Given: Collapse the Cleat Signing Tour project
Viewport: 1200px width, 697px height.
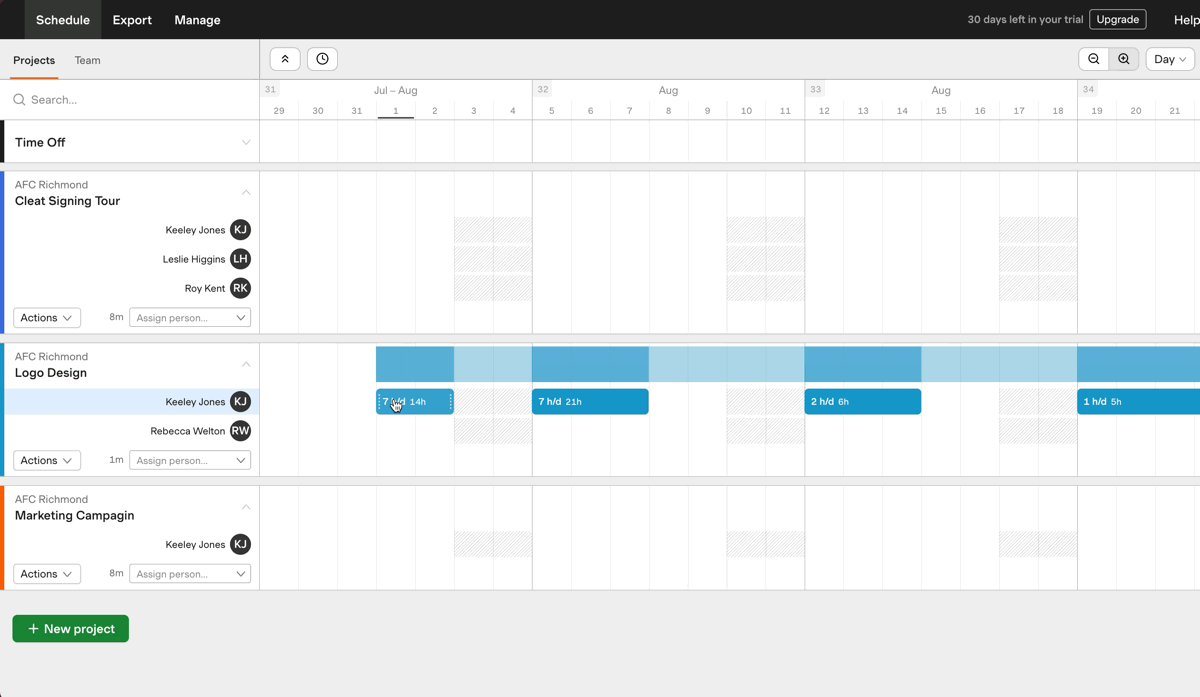Looking at the screenshot, I should [246, 192].
